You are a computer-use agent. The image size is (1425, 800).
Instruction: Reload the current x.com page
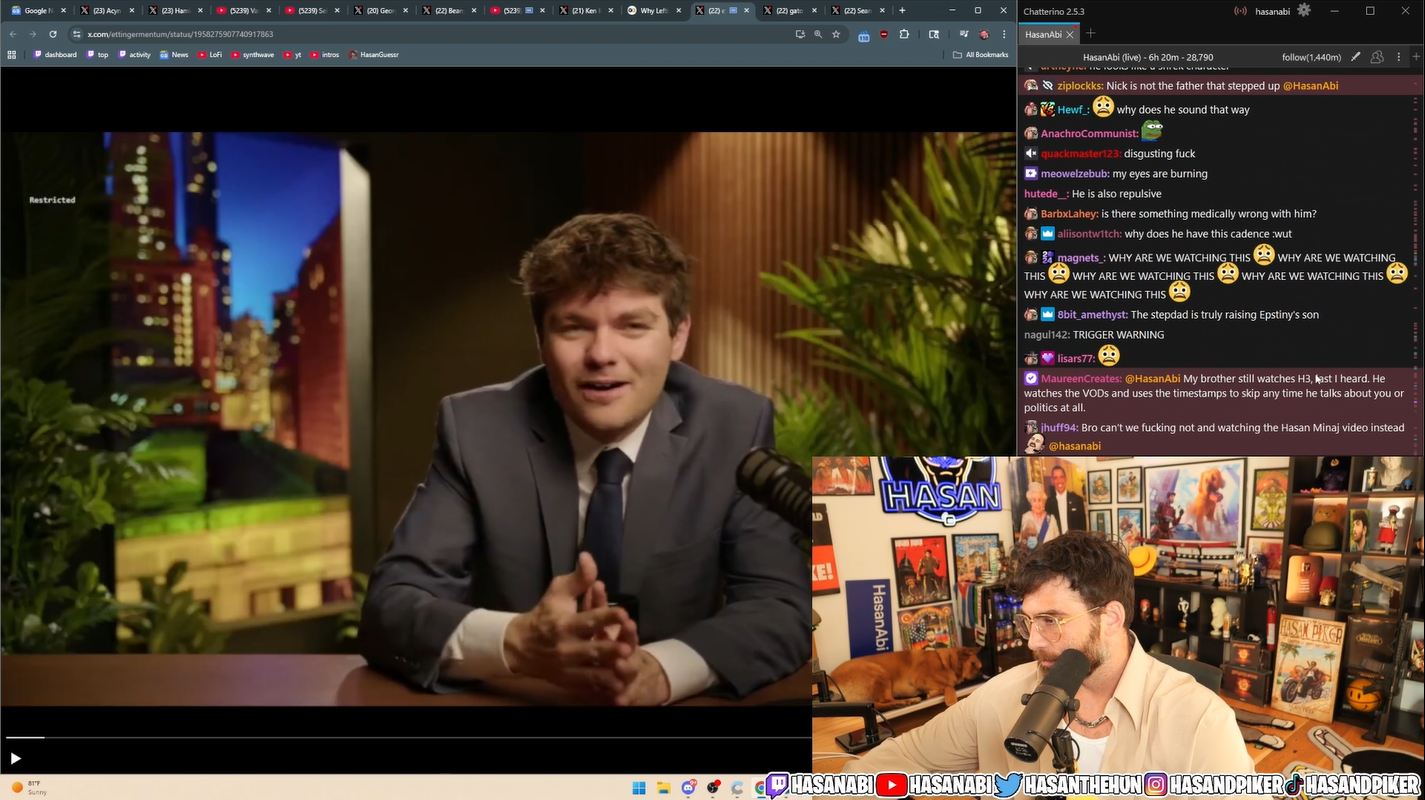[x=53, y=34]
